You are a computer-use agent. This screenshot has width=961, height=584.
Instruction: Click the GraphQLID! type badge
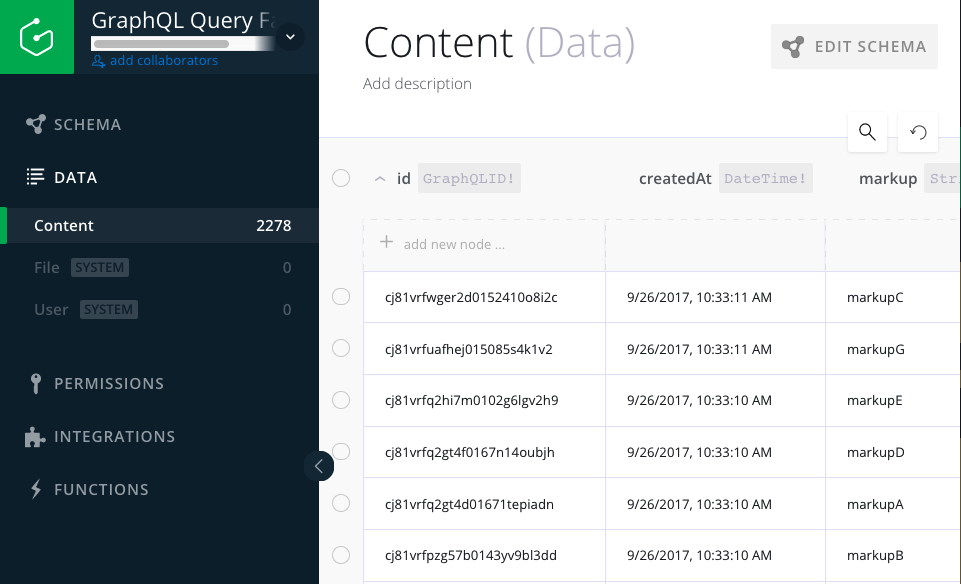tap(469, 178)
